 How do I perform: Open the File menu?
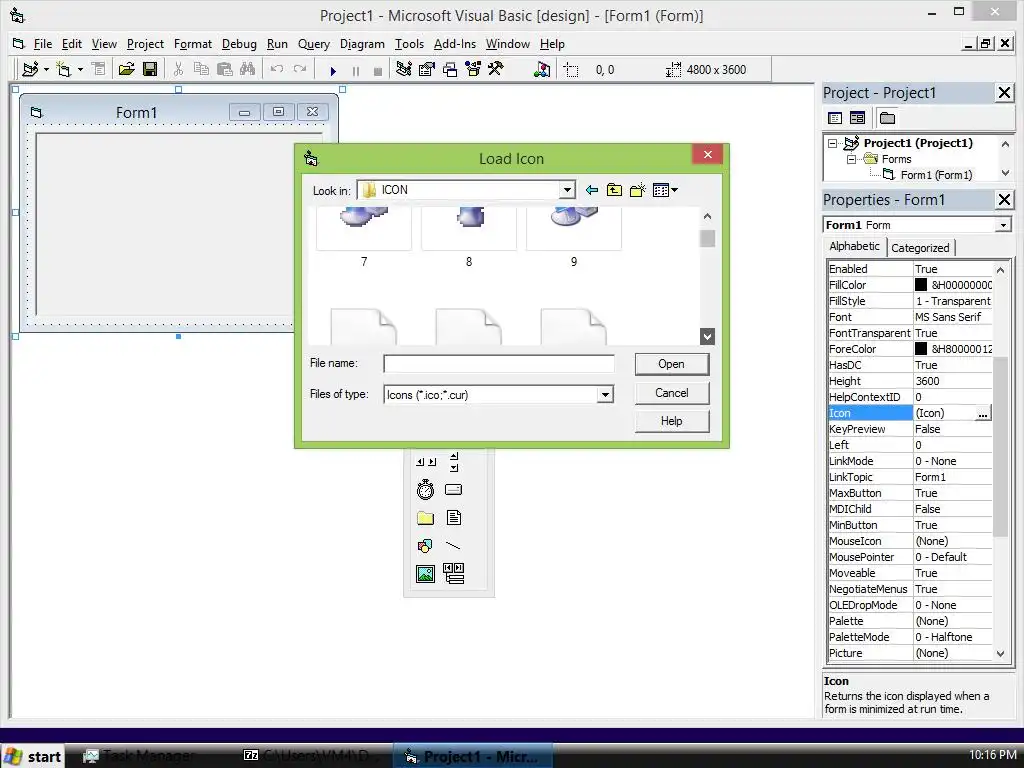pyautogui.click(x=42, y=44)
